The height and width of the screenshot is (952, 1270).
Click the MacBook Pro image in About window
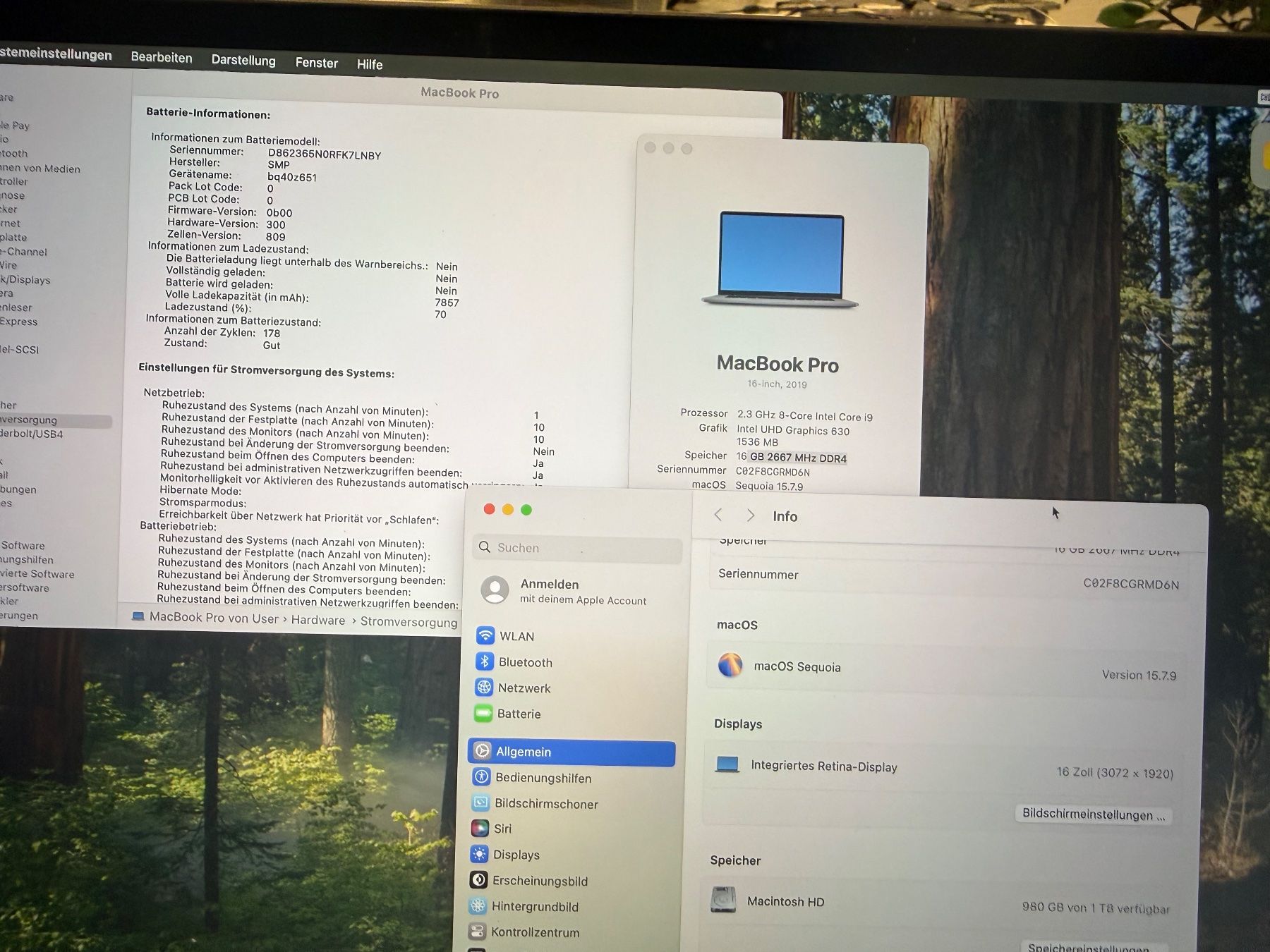(x=780, y=260)
